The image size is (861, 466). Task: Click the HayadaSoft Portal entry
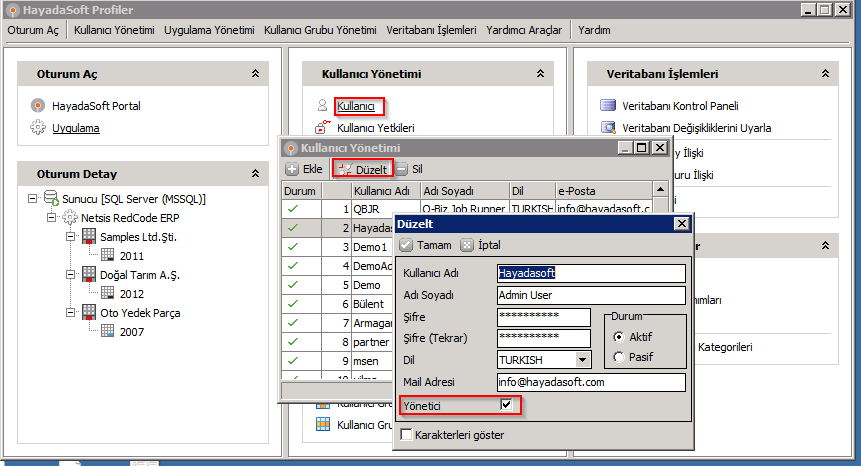(96, 106)
